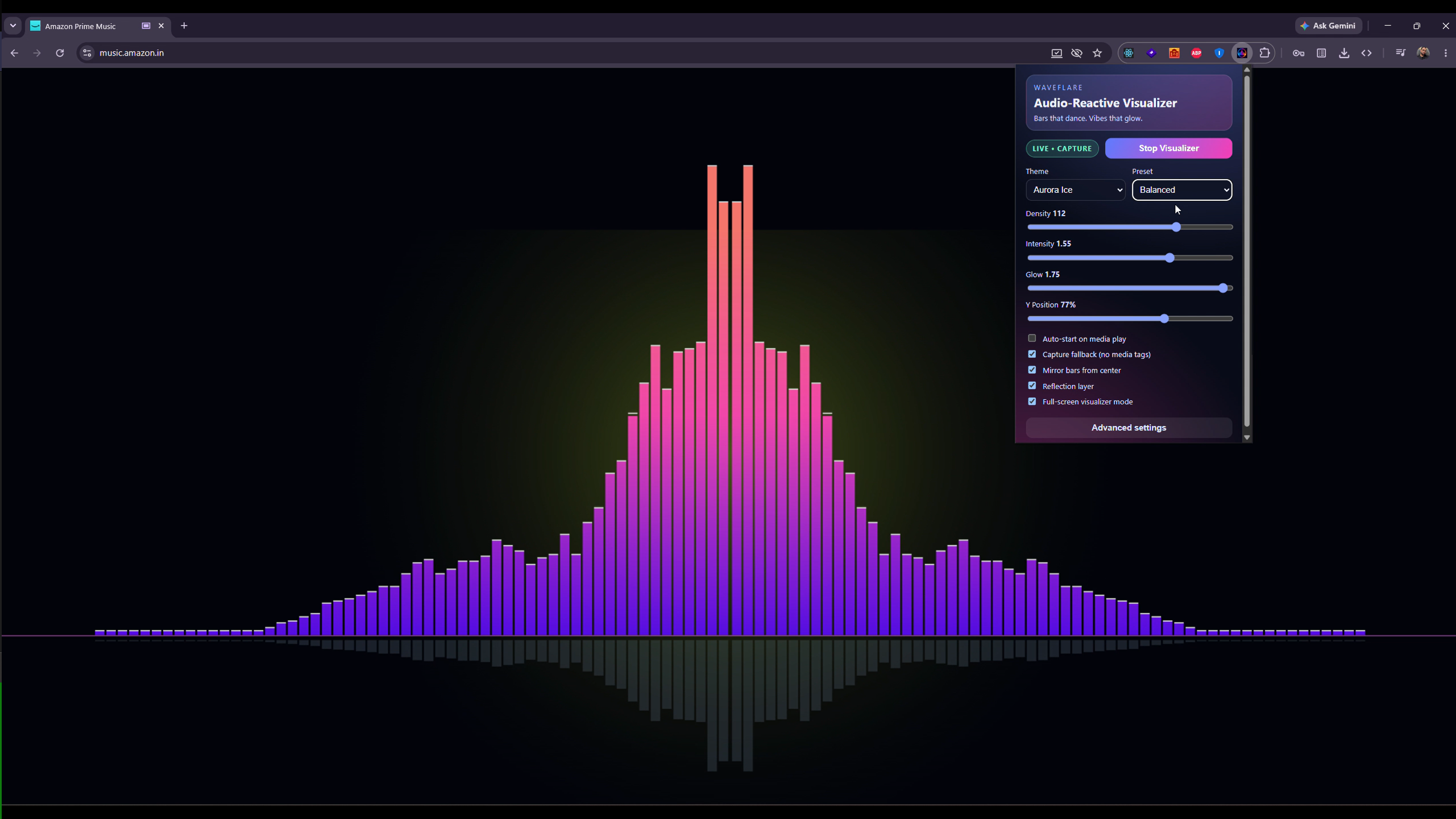Click the Ask Gemini button
This screenshot has height=819, width=1456.
tap(1329, 26)
